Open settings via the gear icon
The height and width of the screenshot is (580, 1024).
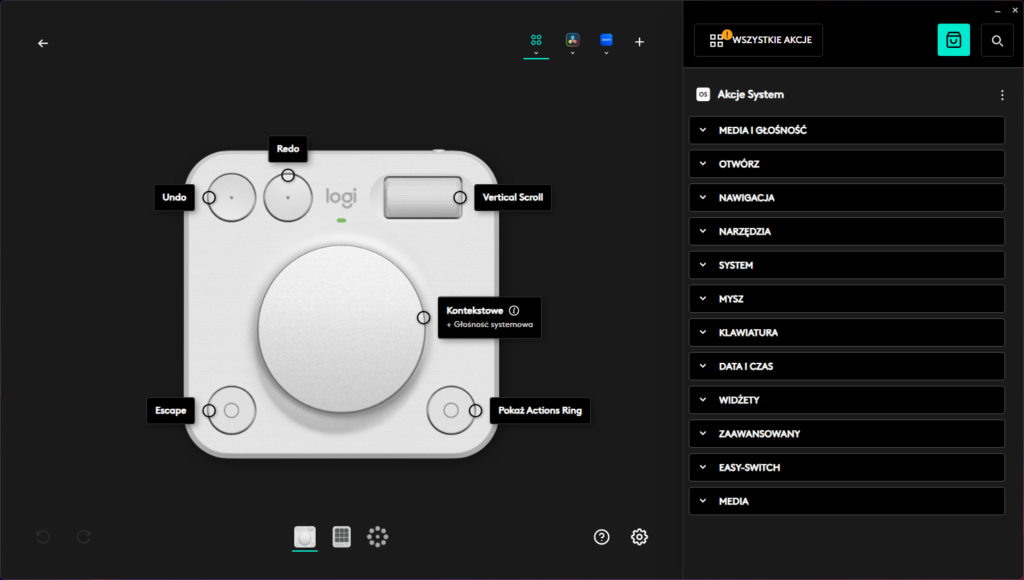point(639,537)
